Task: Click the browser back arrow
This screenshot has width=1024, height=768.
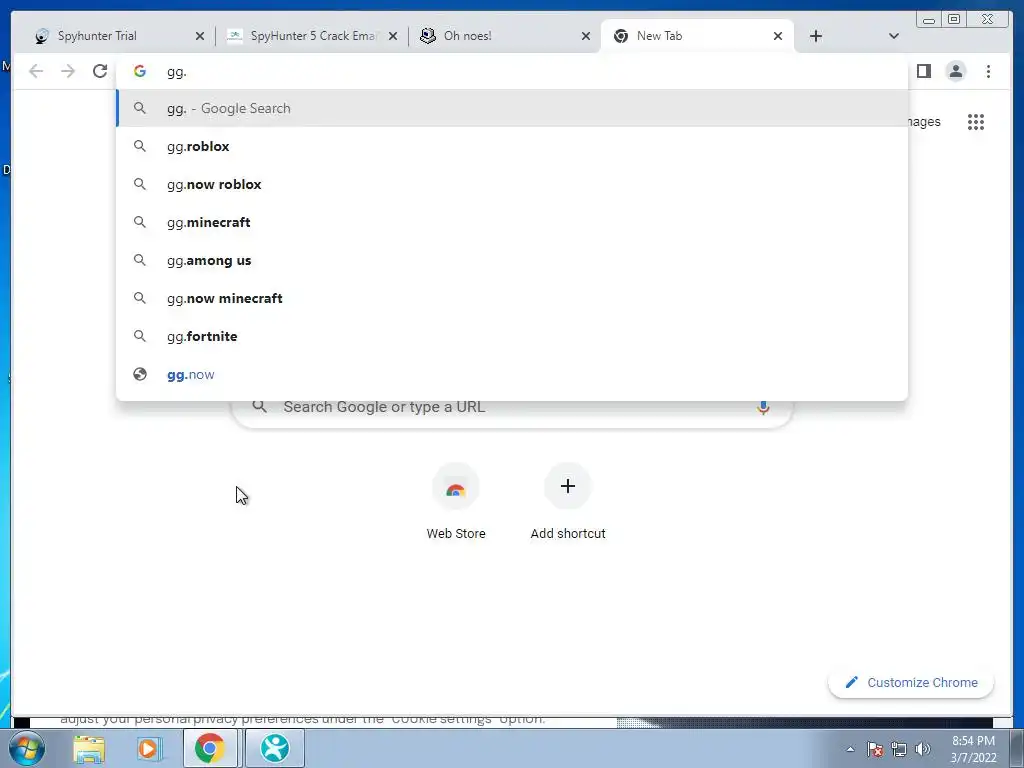Action: tap(36, 71)
